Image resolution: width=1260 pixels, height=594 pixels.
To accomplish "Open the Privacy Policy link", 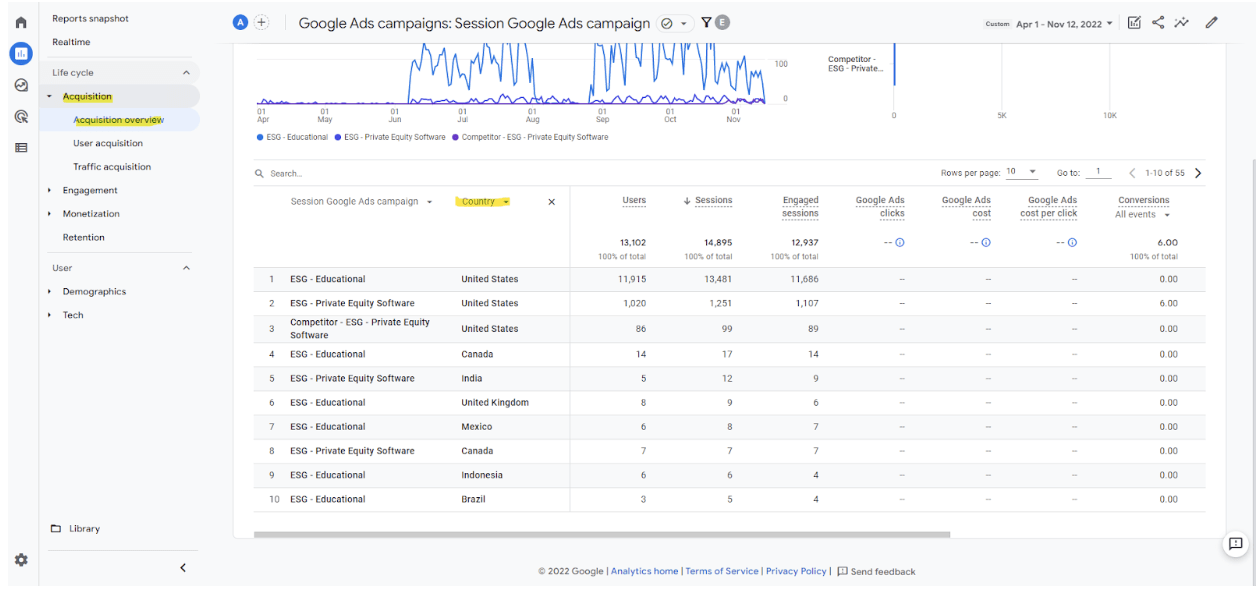I will (796, 571).
